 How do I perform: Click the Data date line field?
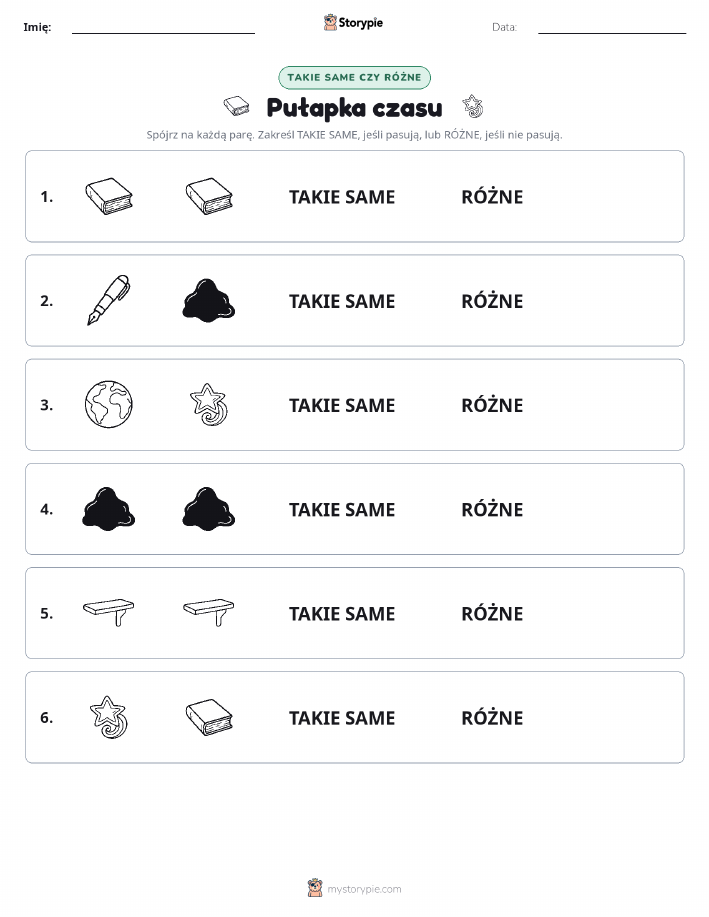pos(612,27)
